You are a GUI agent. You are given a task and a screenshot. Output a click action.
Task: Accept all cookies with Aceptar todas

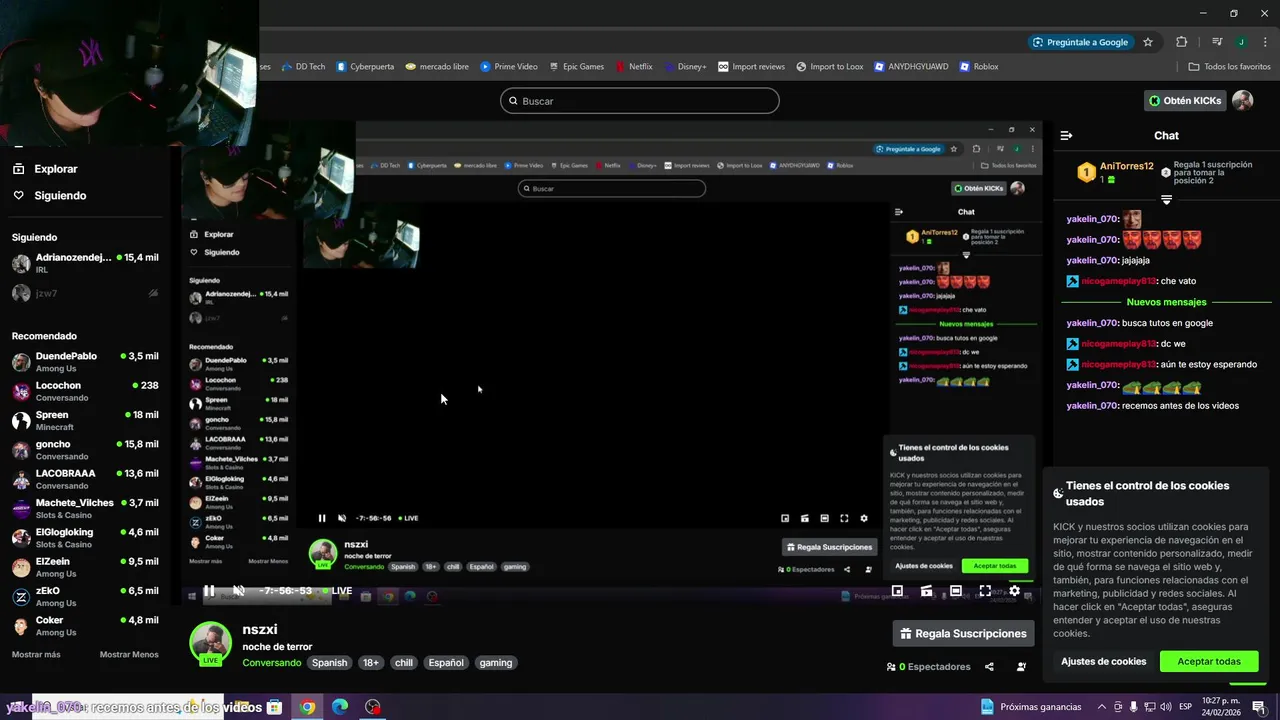tap(1209, 661)
